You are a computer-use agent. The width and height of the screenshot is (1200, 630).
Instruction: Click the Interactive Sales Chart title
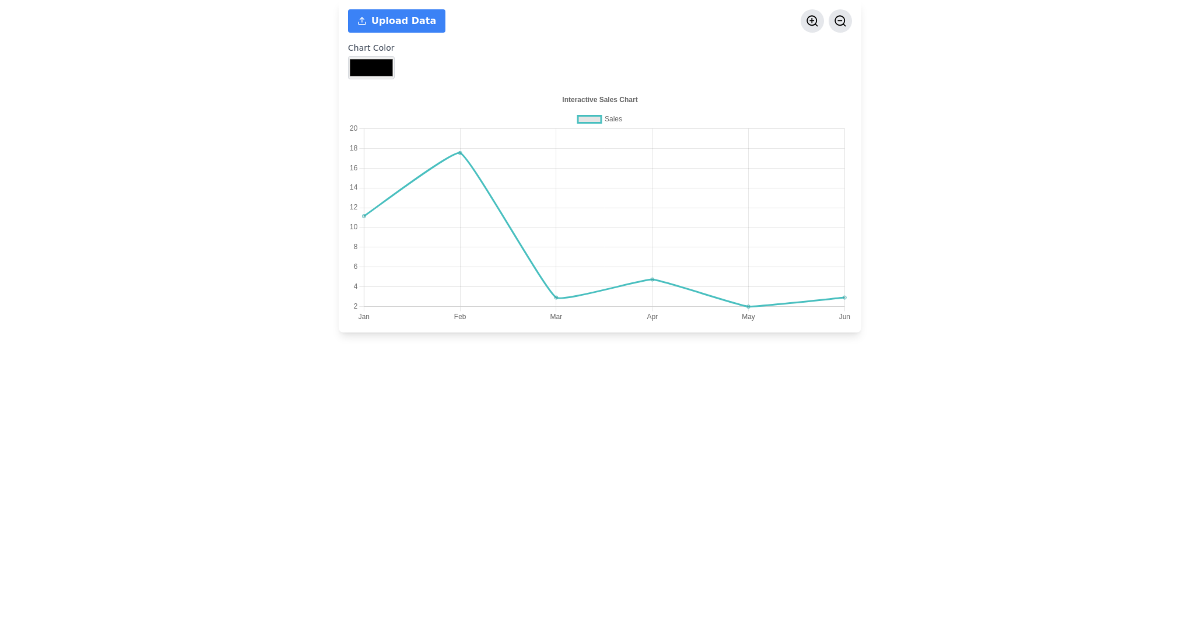pyautogui.click(x=600, y=99)
